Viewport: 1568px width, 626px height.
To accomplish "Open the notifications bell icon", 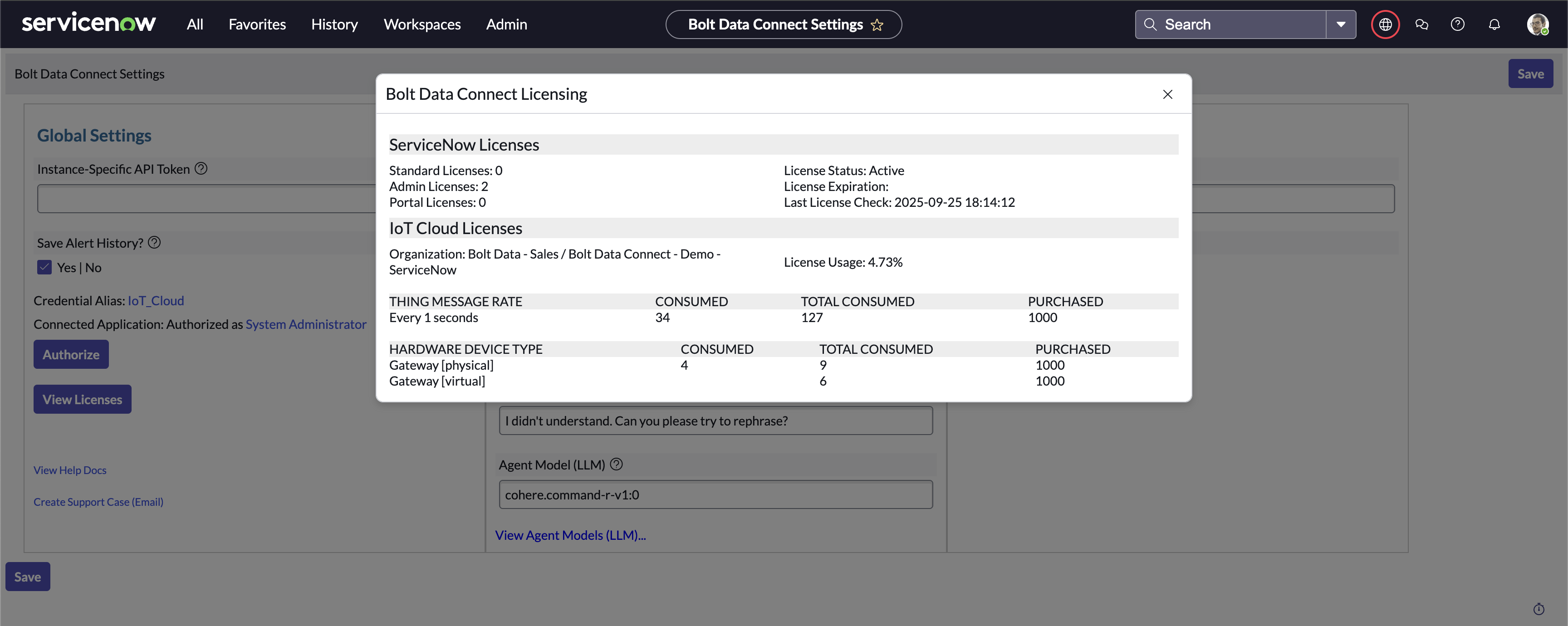I will pos(1494,24).
